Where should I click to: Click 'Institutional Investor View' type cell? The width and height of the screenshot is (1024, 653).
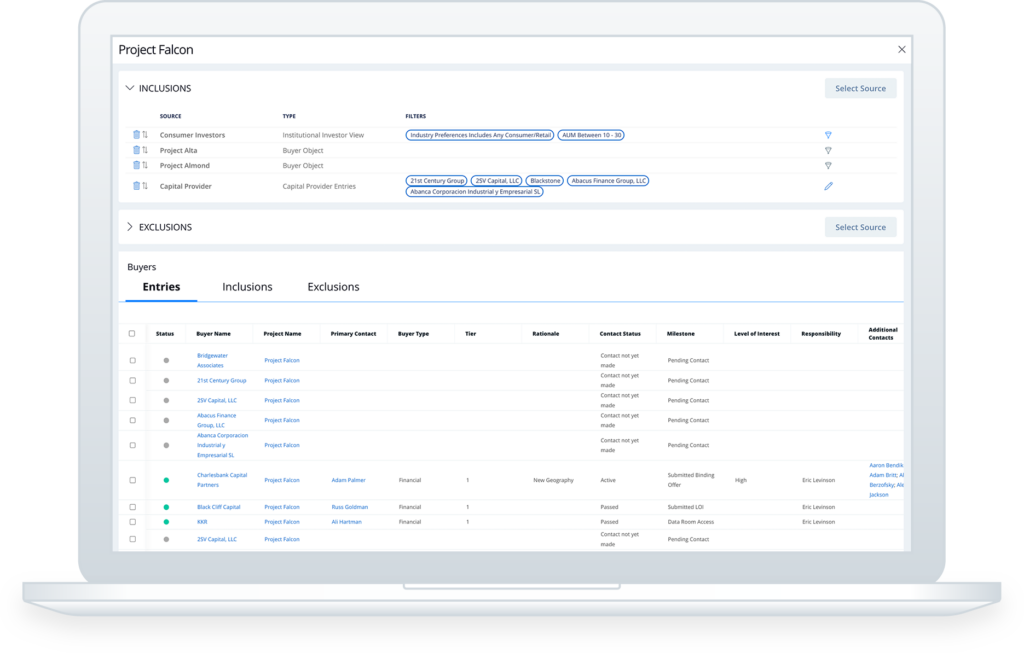323,135
